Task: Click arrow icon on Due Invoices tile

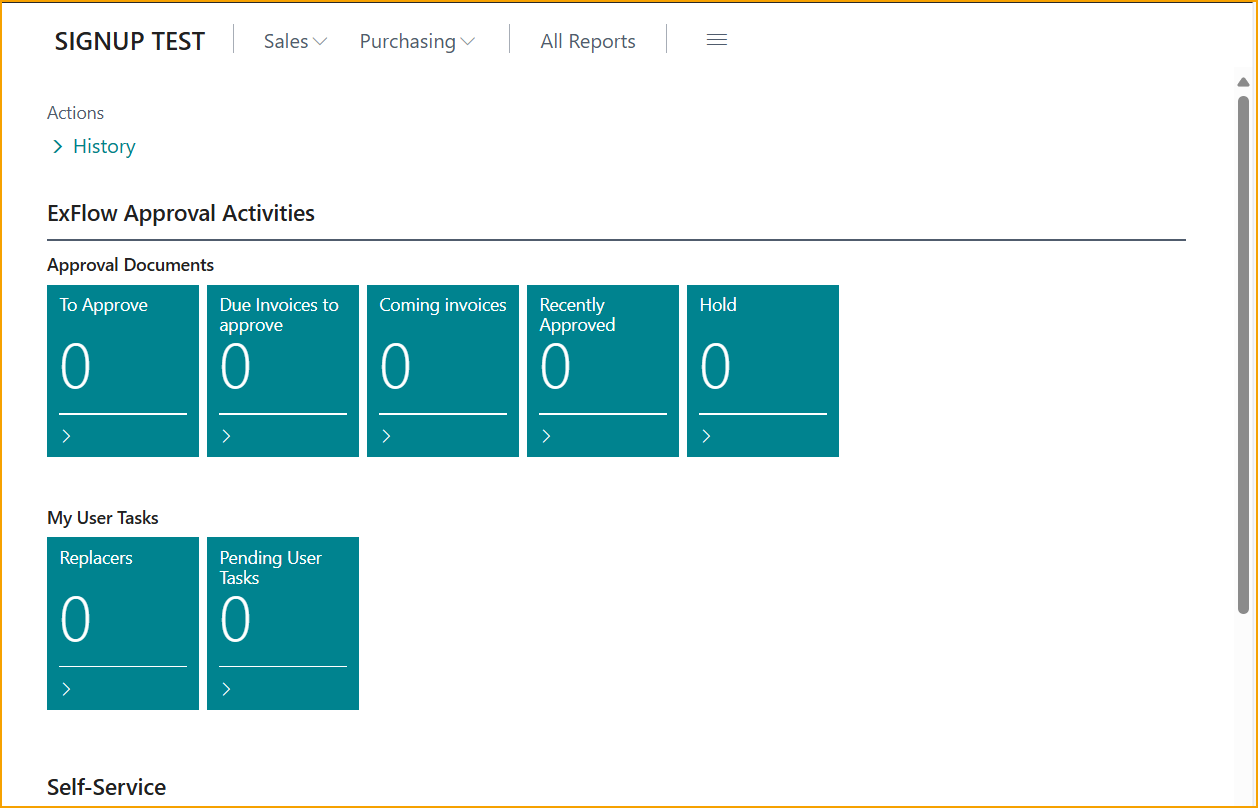Action: click(227, 436)
